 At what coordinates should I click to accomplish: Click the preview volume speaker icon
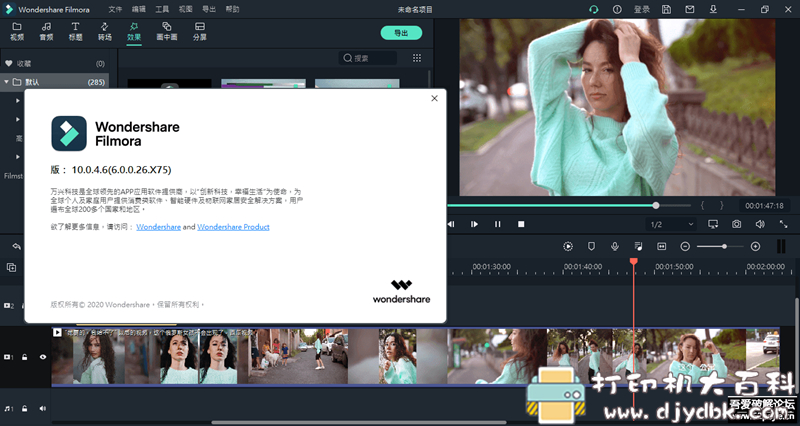coord(760,224)
